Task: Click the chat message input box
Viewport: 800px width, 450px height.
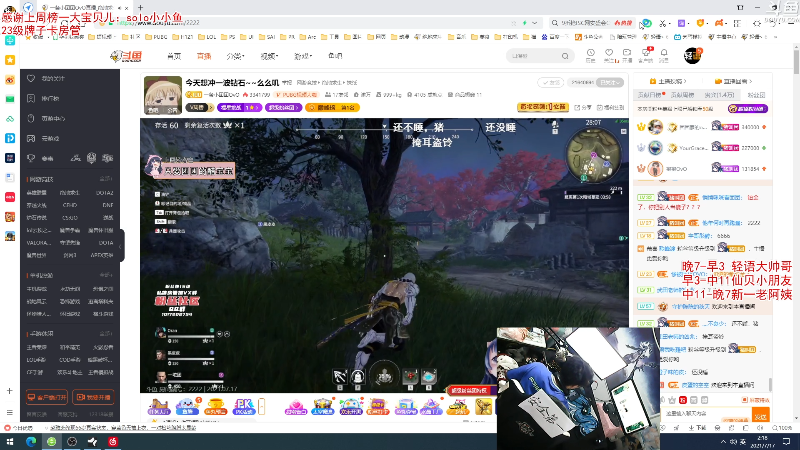Action: tap(705, 414)
